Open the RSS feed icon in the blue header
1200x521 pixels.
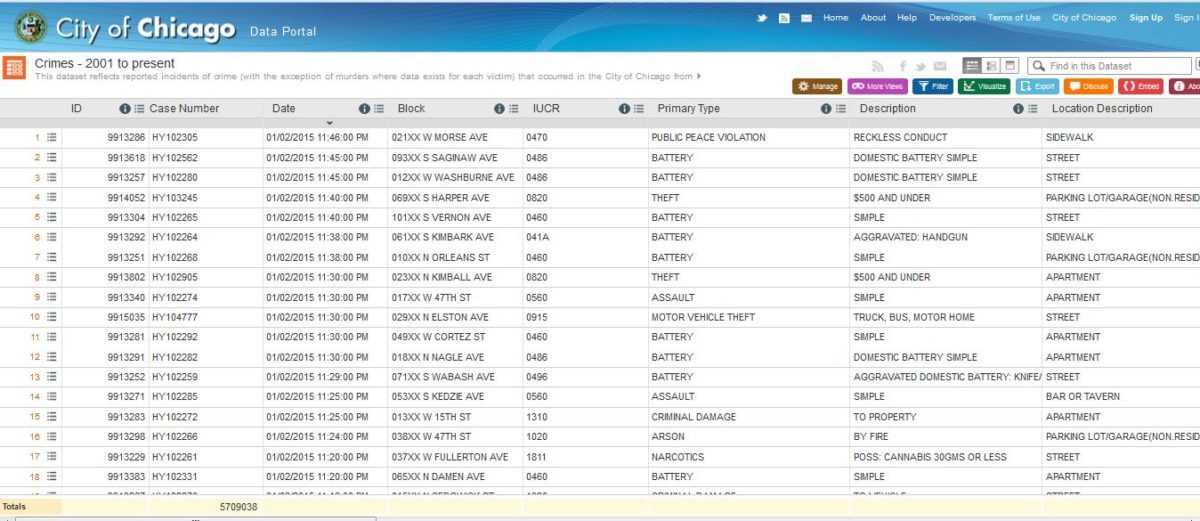(x=784, y=18)
